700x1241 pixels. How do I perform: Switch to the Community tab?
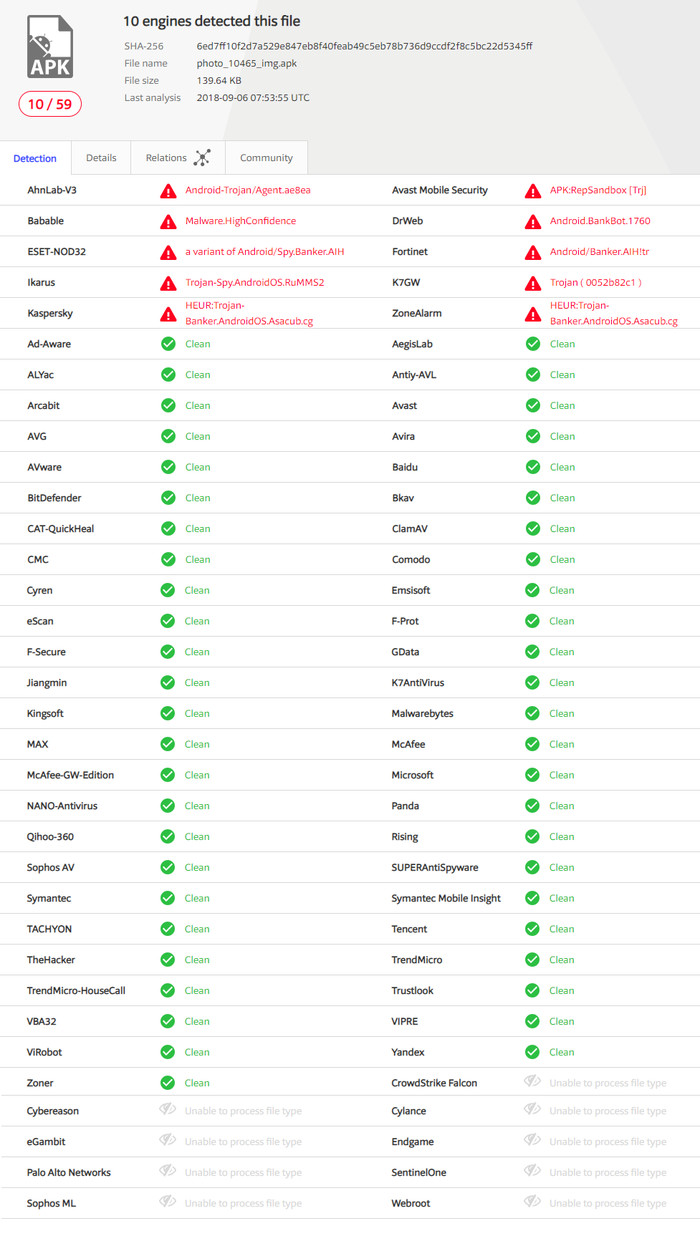pyautogui.click(x=266, y=158)
